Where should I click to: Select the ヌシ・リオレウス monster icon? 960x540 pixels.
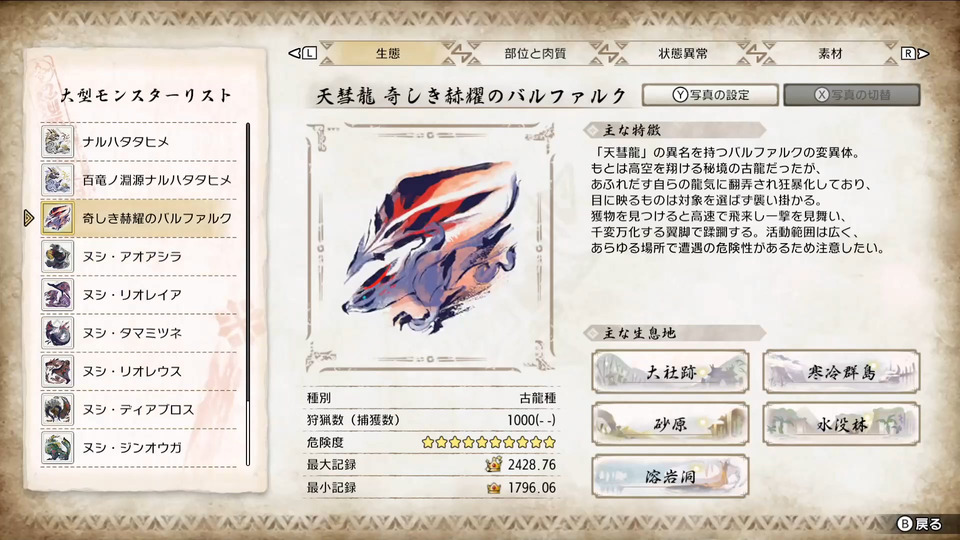58,371
